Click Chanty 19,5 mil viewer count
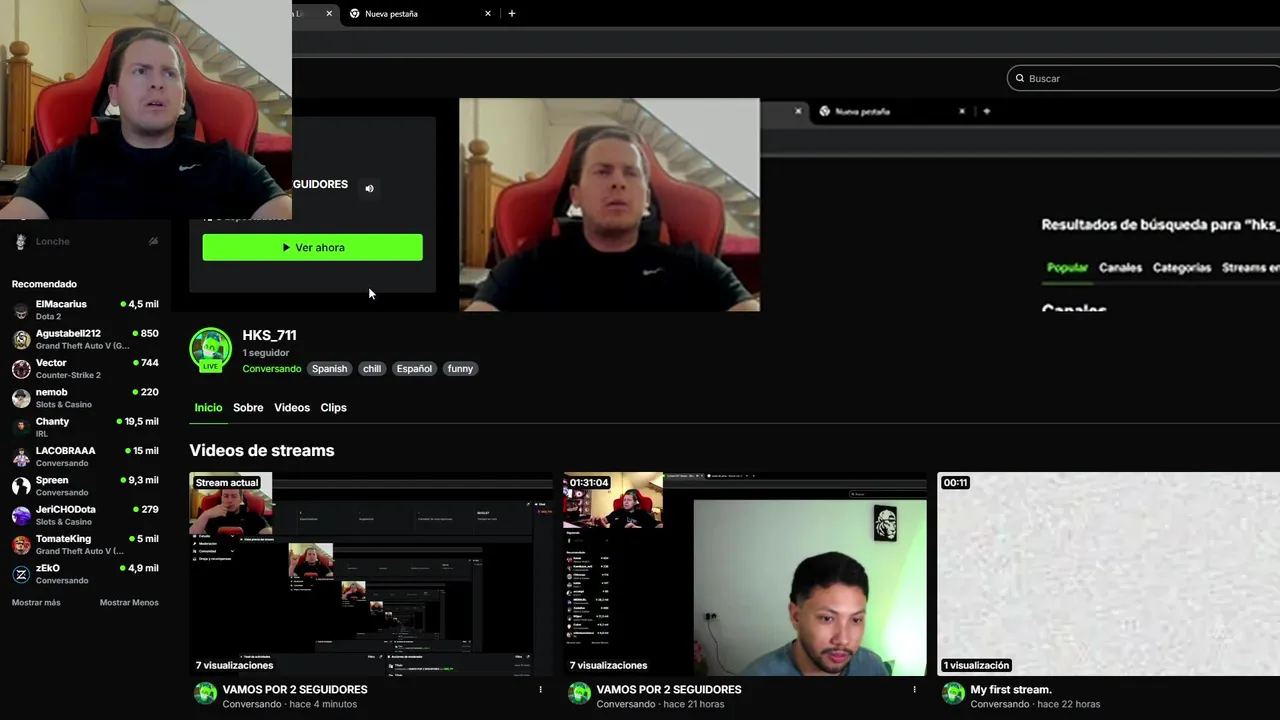The width and height of the screenshot is (1280, 720). click(138, 421)
